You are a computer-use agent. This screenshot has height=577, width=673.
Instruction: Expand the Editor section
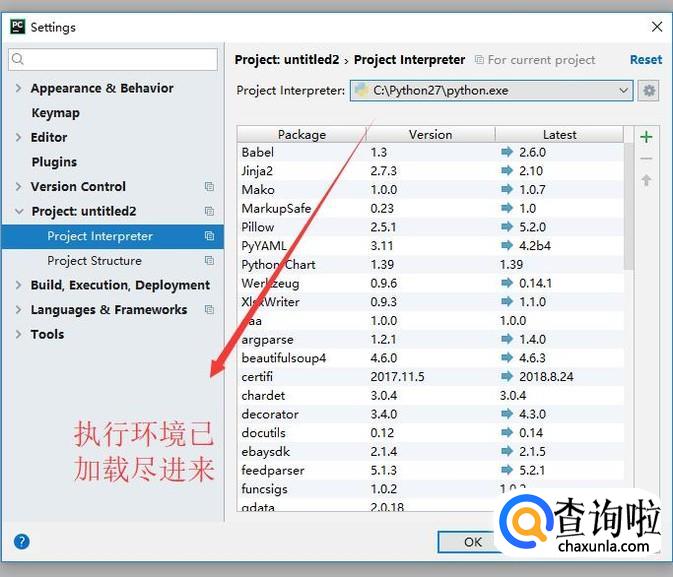[x=18, y=137]
